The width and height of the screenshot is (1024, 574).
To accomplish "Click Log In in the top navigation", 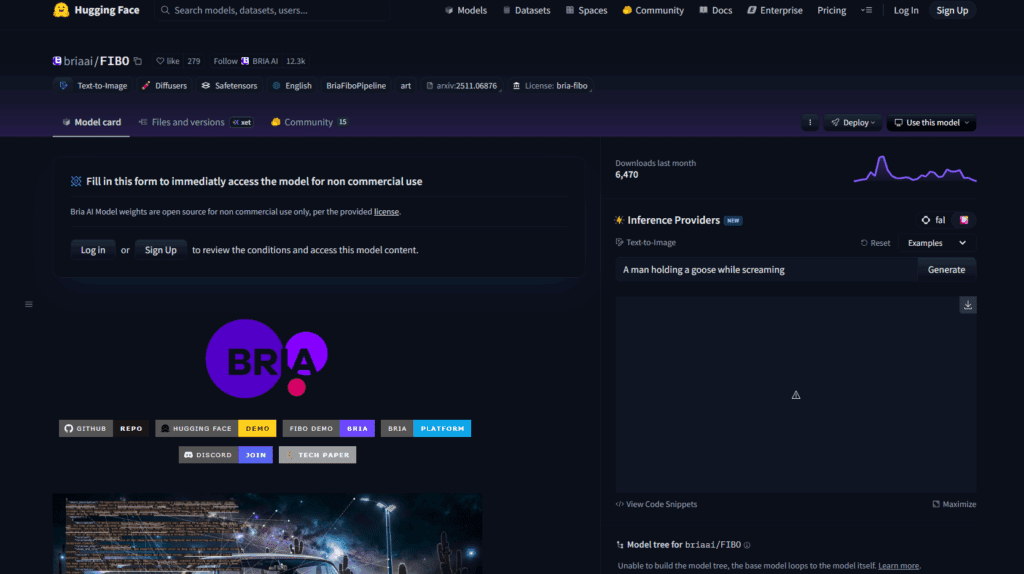I will click(906, 10).
